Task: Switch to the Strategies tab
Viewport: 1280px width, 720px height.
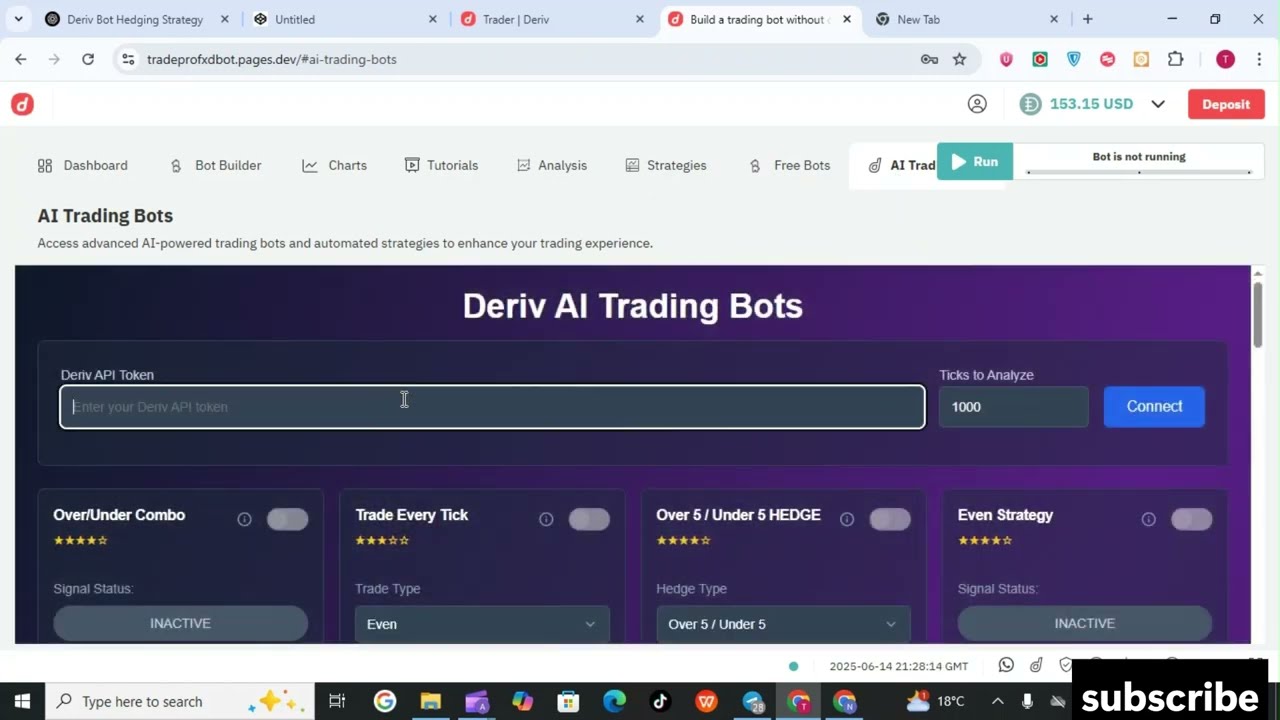Action: click(x=666, y=165)
